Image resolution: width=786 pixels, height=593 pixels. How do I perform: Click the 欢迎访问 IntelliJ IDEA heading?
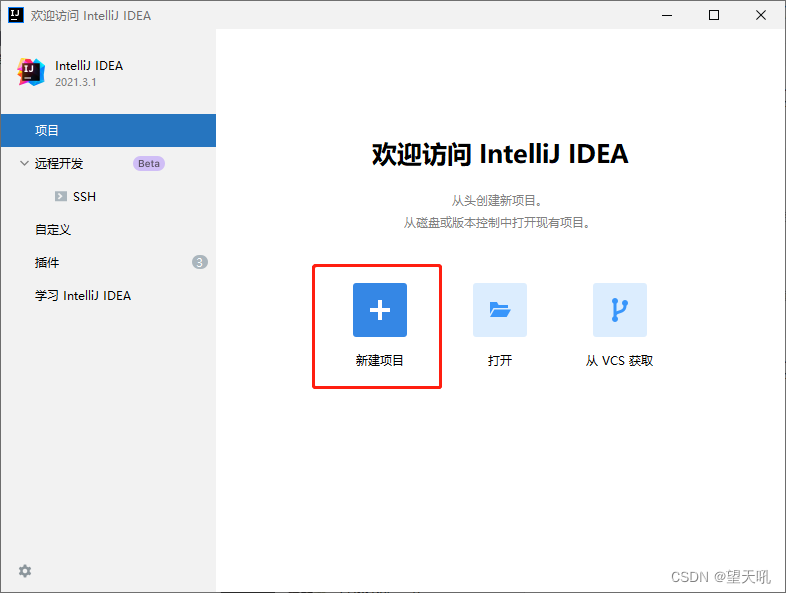coord(500,154)
